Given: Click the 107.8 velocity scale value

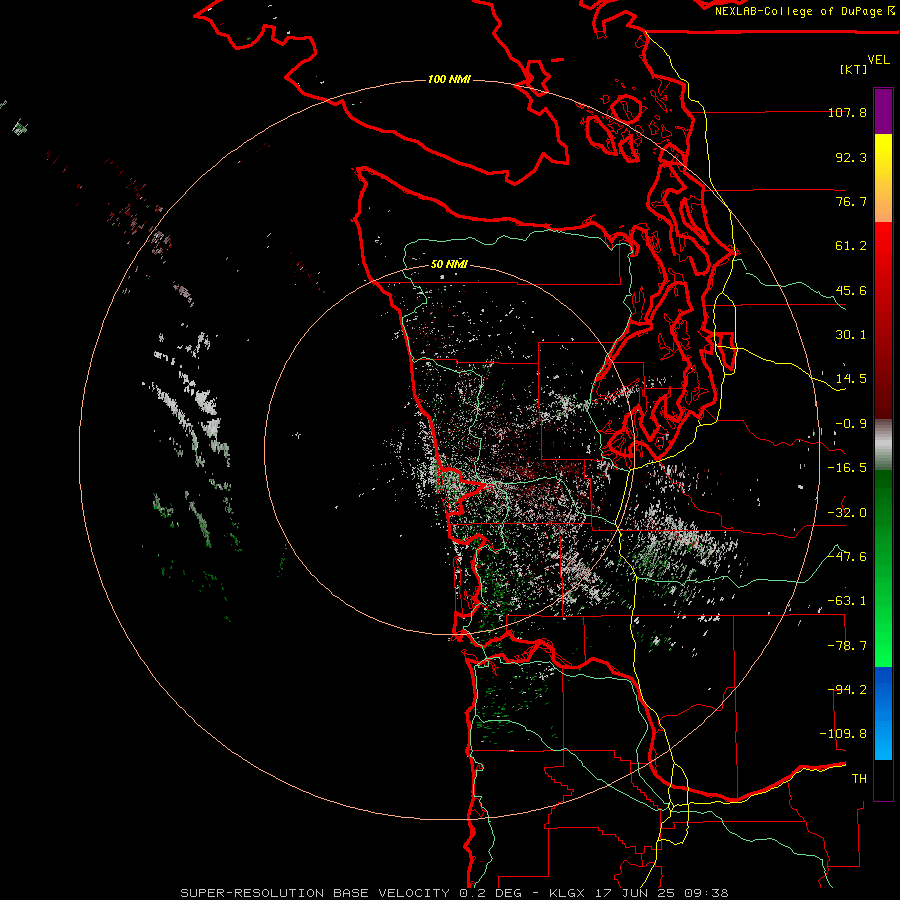Looking at the screenshot, I should tap(847, 112).
